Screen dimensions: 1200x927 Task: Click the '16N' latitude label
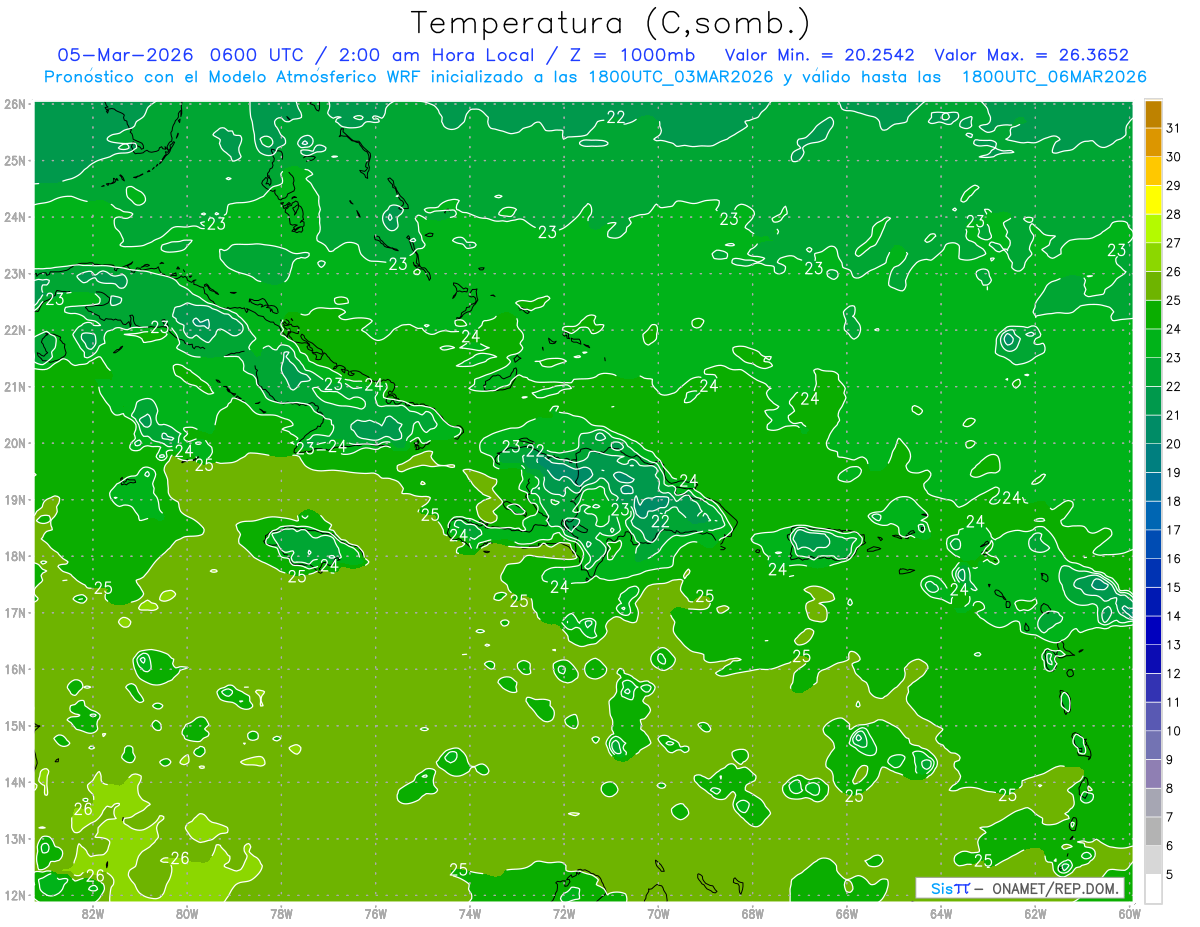pyautogui.click(x=15, y=669)
